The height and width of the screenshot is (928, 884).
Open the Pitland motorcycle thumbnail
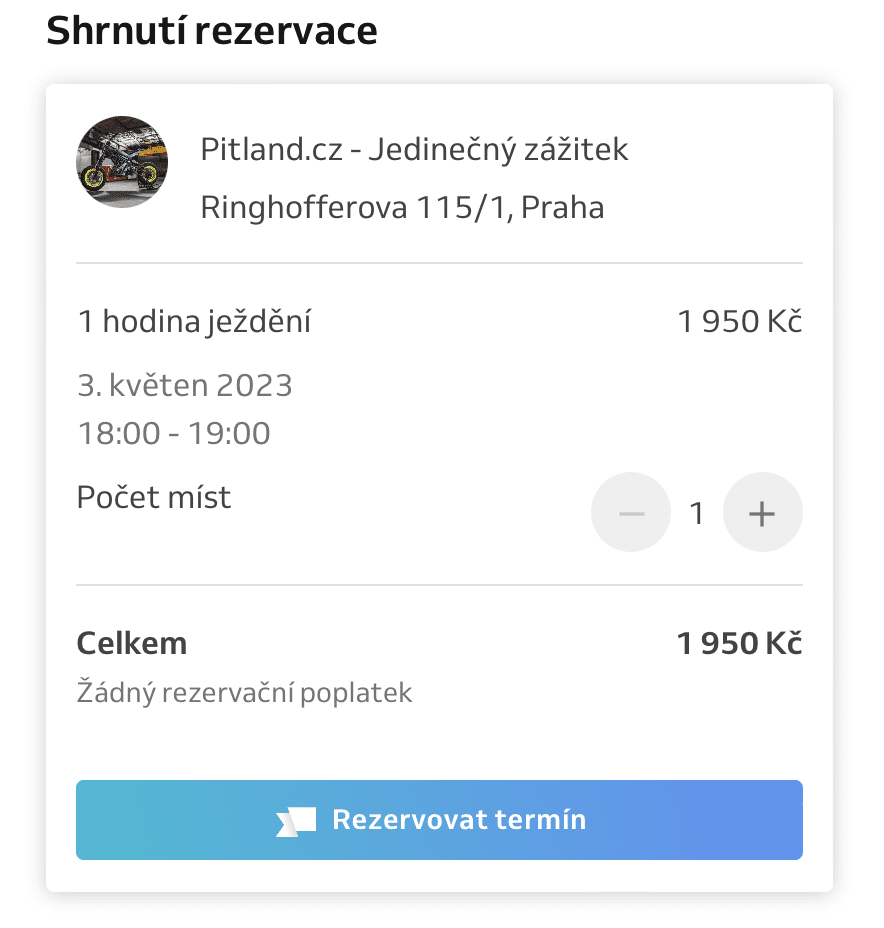coord(122,162)
